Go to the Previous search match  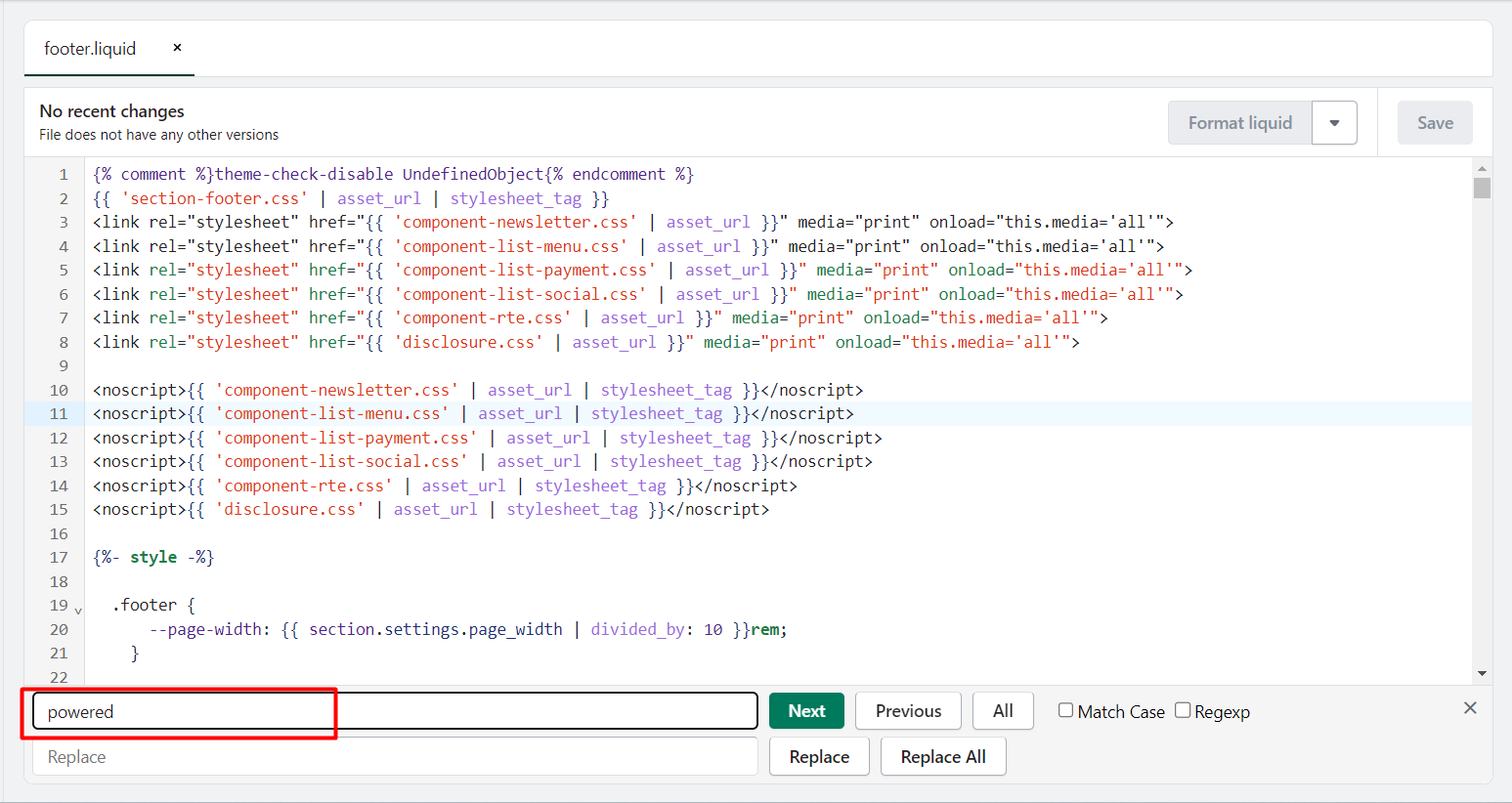pyautogui.click(x=908, y=711)
